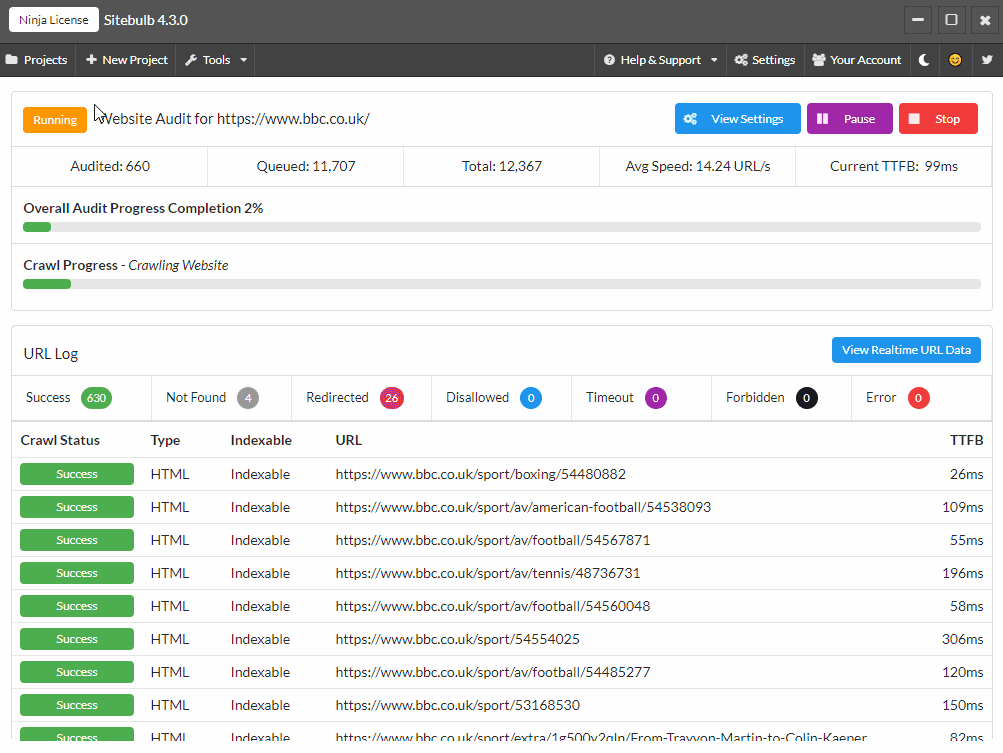Viewport: 1003px width, 753px height.
Task: Click the sport/54554025 URL
Action: 457,639
